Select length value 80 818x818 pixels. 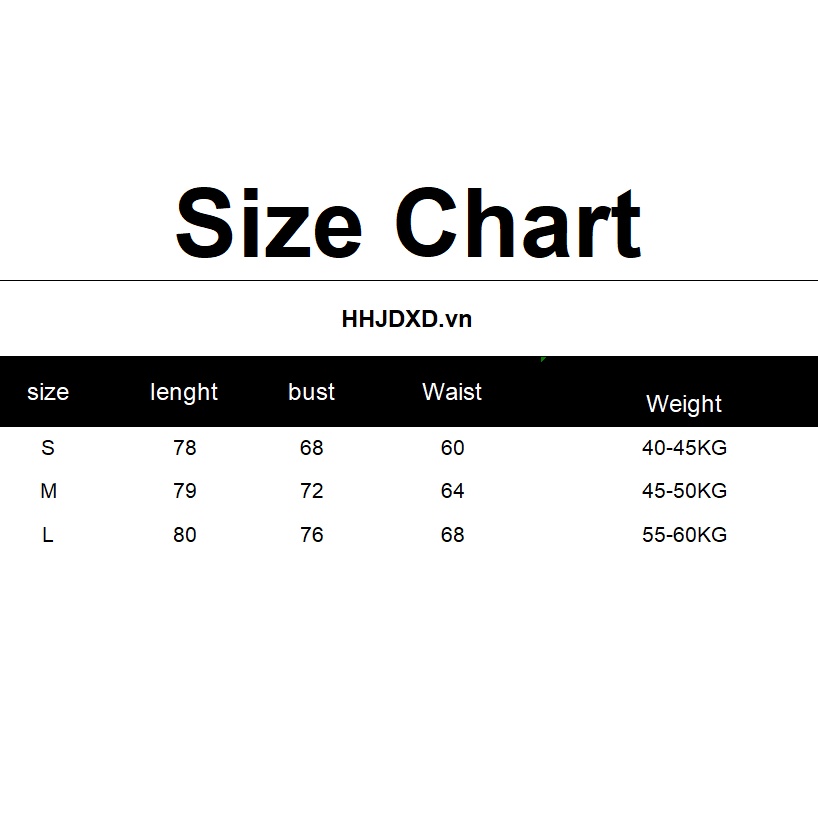[185, 535]
